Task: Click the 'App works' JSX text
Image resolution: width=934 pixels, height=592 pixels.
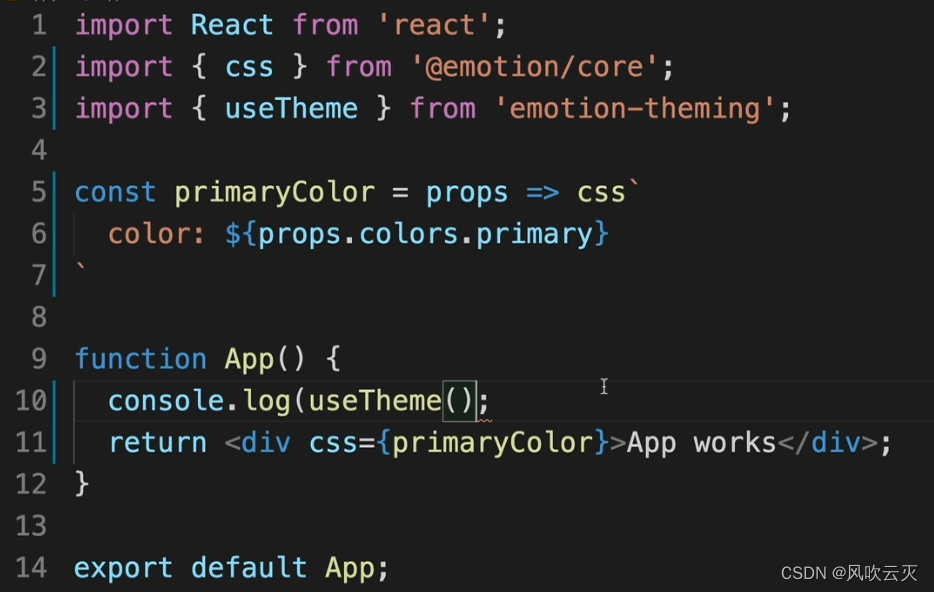Action: pyautogui.click(x=701, y=443)
